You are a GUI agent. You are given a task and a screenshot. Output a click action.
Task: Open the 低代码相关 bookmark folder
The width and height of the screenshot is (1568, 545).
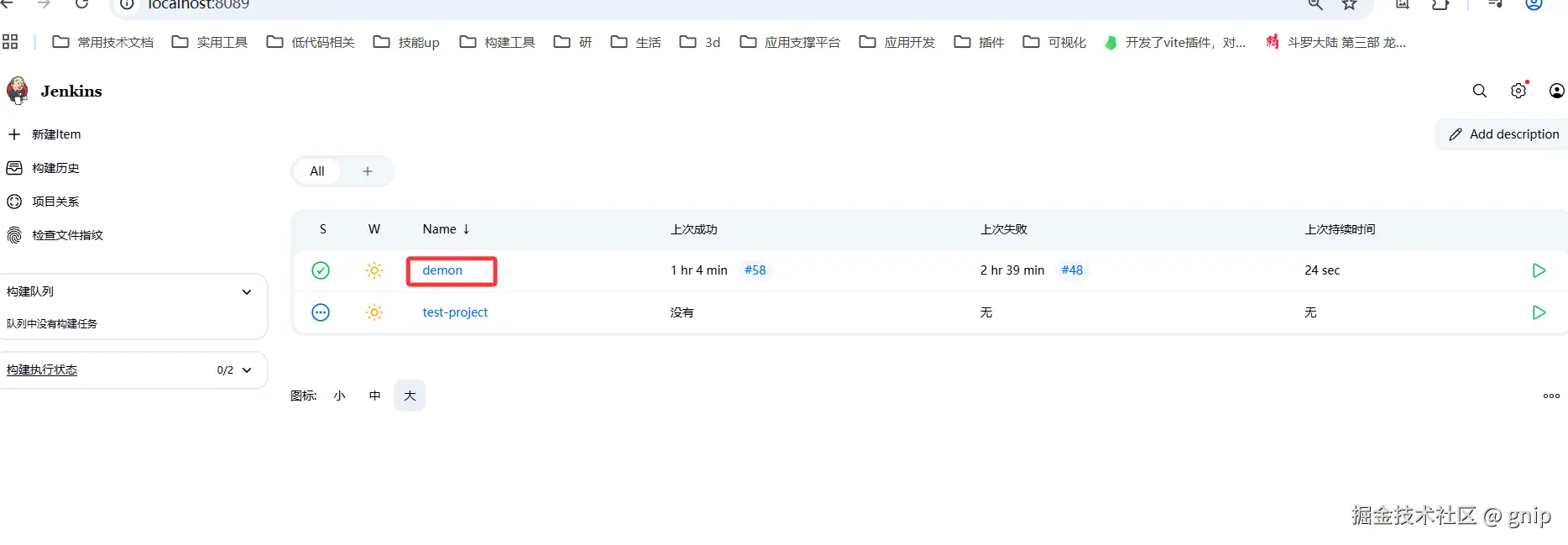[x=311, y=42]
